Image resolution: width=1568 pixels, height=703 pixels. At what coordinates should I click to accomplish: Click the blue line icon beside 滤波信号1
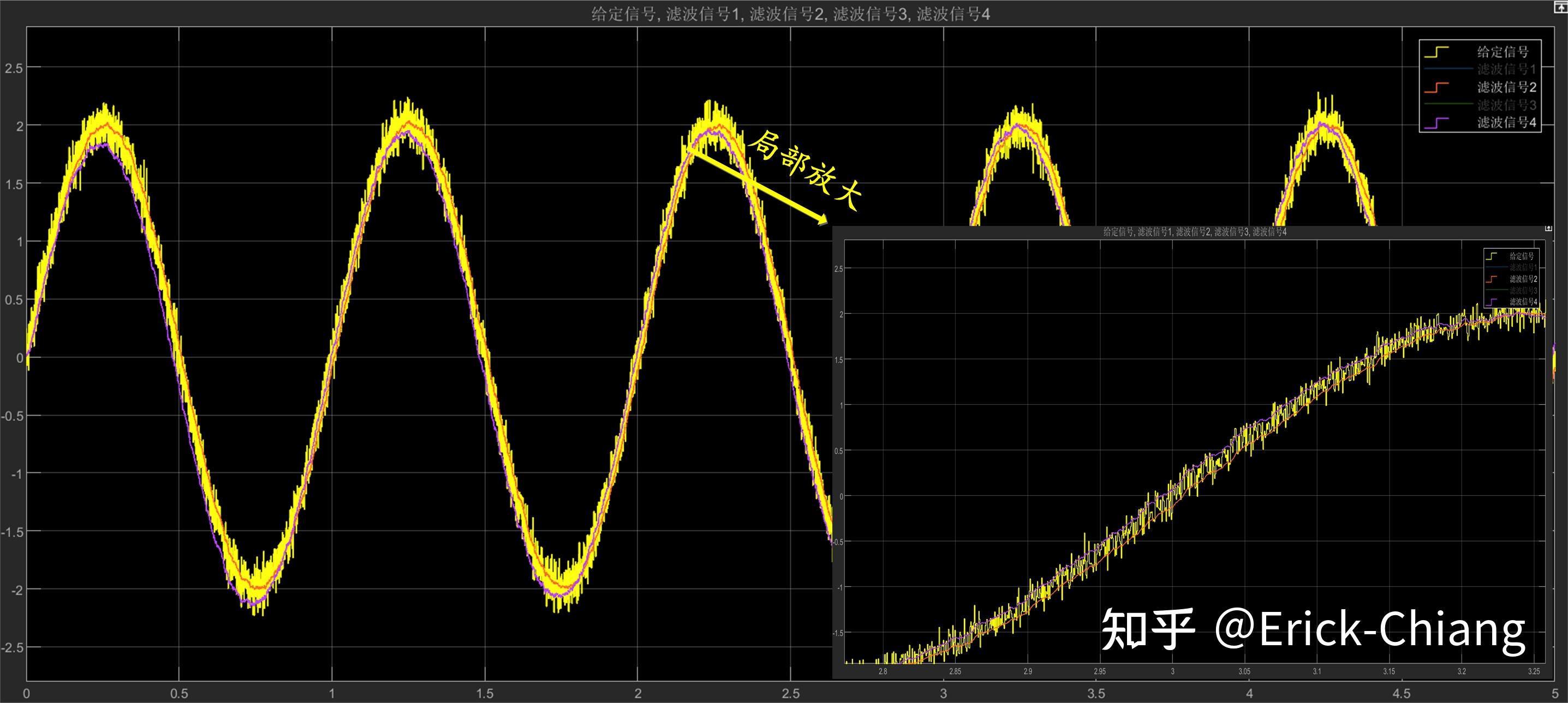(x=1448, y=69)
